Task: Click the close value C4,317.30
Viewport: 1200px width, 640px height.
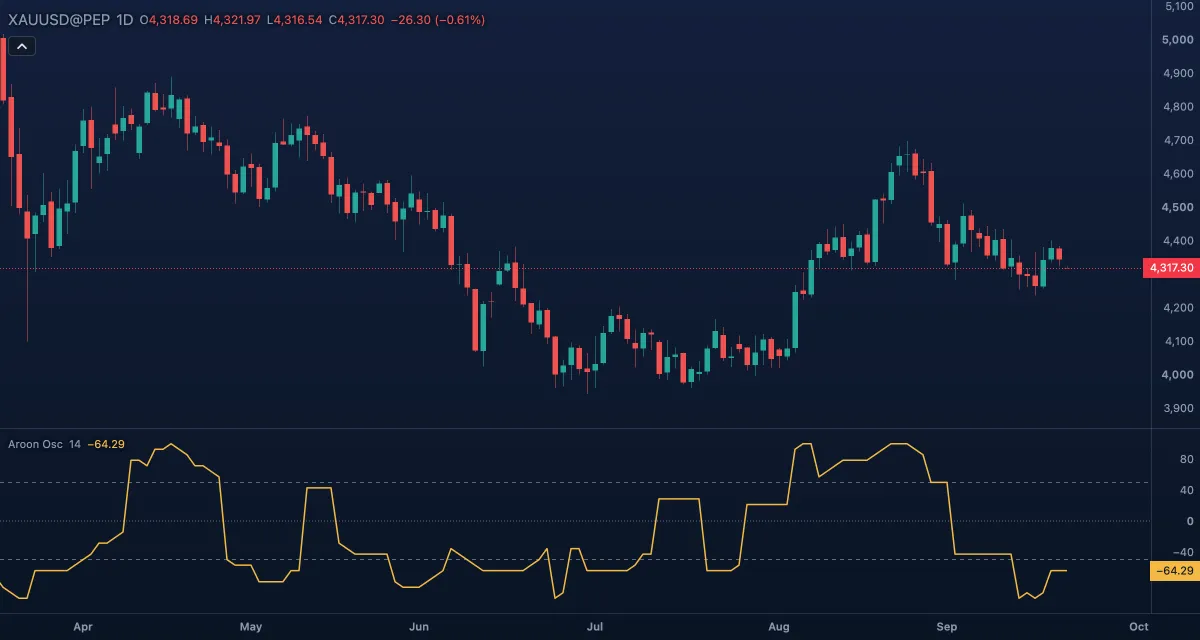Action: coord(357,20)
